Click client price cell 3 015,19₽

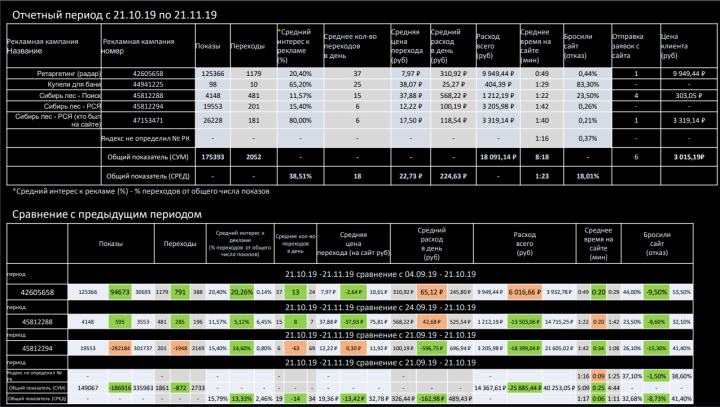[689, 157]
